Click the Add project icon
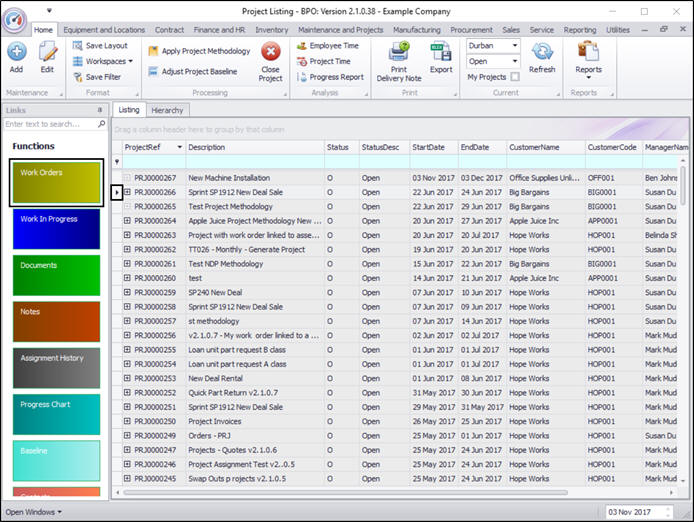 16,52
